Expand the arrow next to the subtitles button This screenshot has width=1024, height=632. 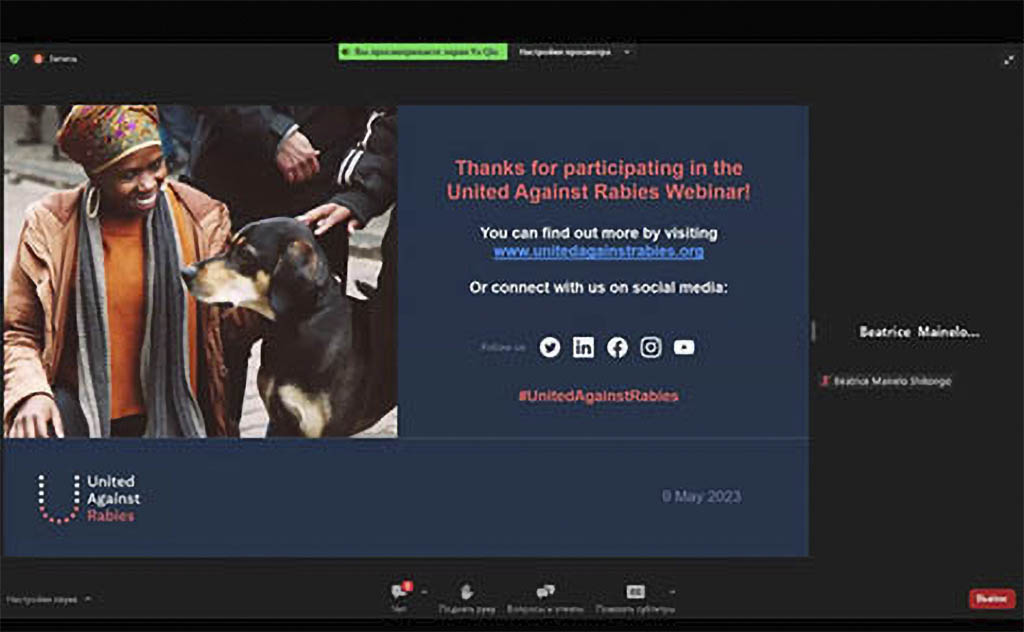pos(673,592)
